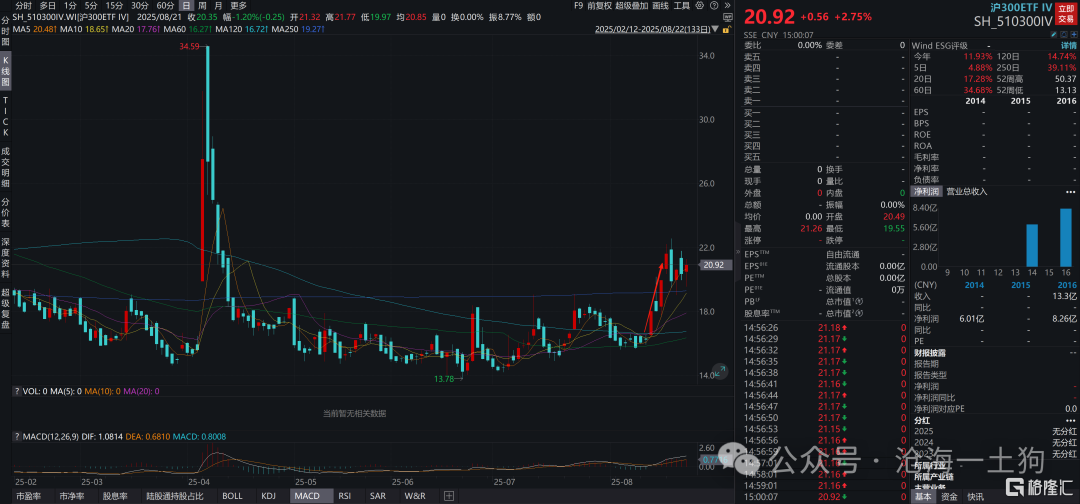1080x504 pixels.
Task: Switch to 多日 multi-day period
Action: pyautogui.click(x=48, y=6)
